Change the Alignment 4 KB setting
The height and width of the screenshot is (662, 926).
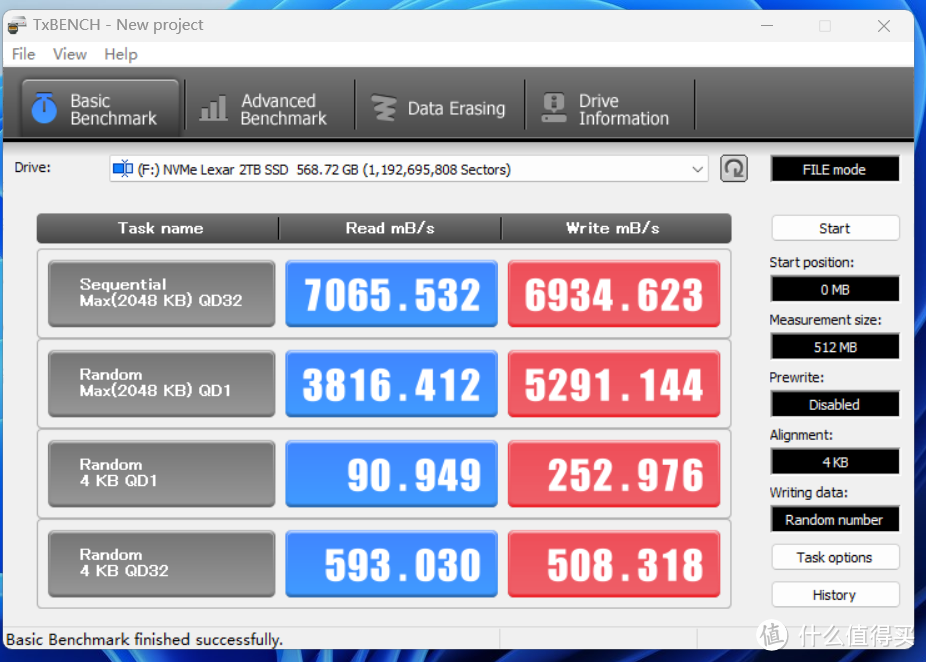coord(835,462)
